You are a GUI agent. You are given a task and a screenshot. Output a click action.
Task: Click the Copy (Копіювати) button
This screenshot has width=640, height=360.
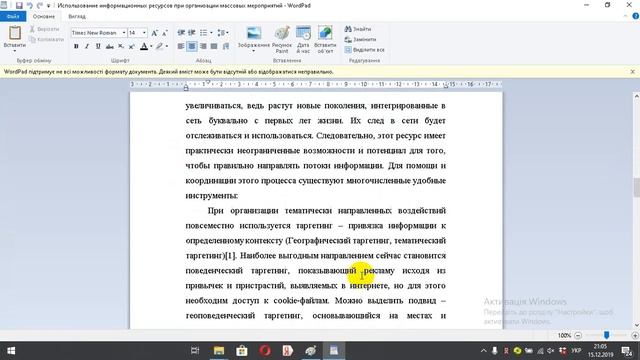tap(47, 39)
